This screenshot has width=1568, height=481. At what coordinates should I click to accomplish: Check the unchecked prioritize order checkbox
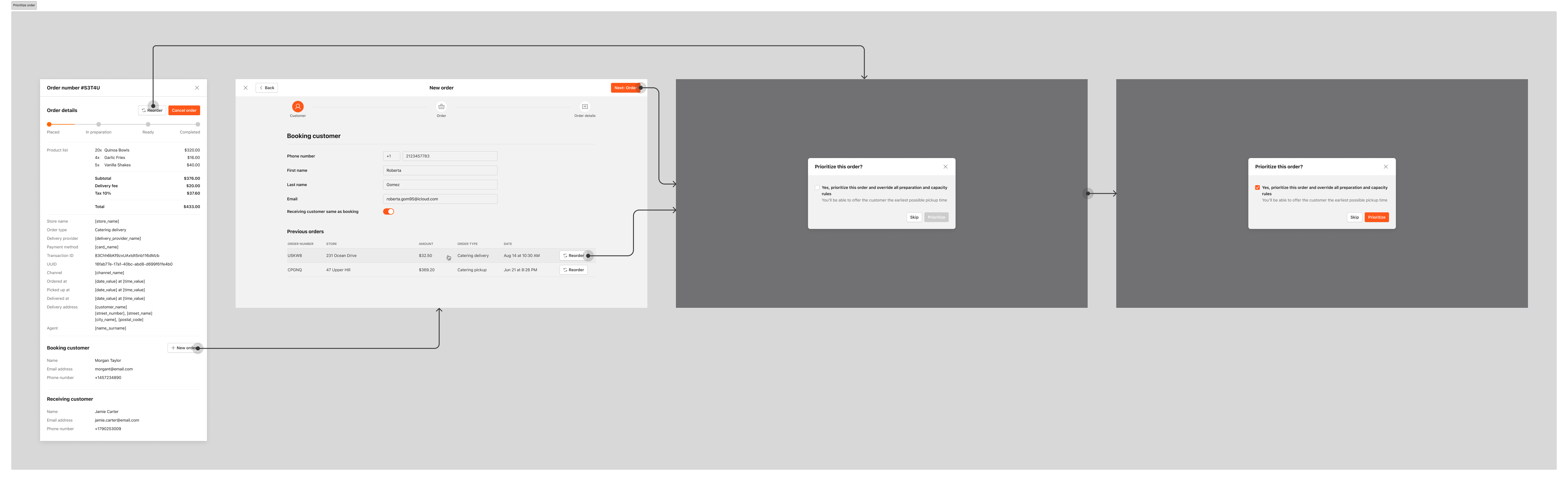coord(817,187)
